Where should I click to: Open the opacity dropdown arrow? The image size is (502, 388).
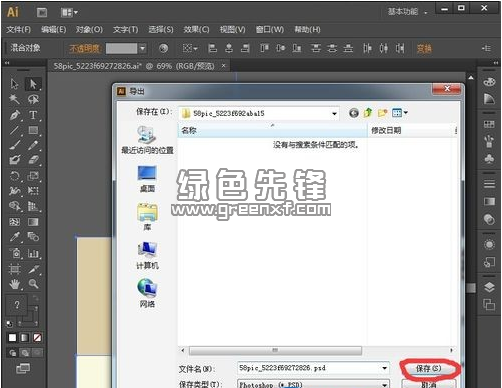[143, 49]
